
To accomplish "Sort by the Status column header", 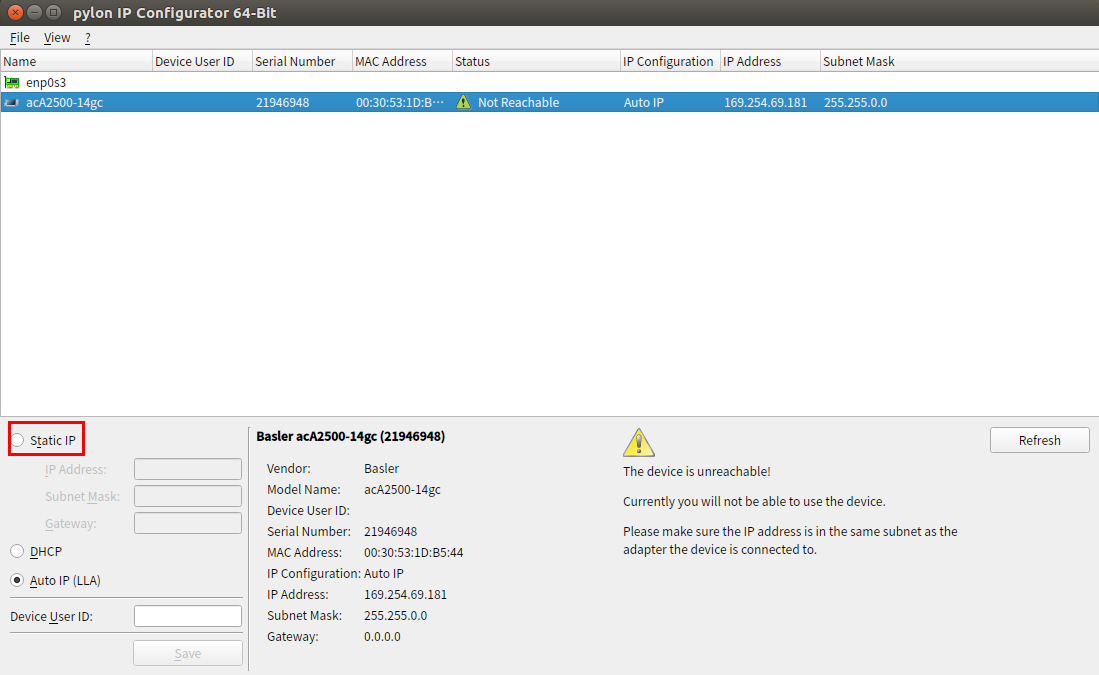I will (x=536, y=62).
